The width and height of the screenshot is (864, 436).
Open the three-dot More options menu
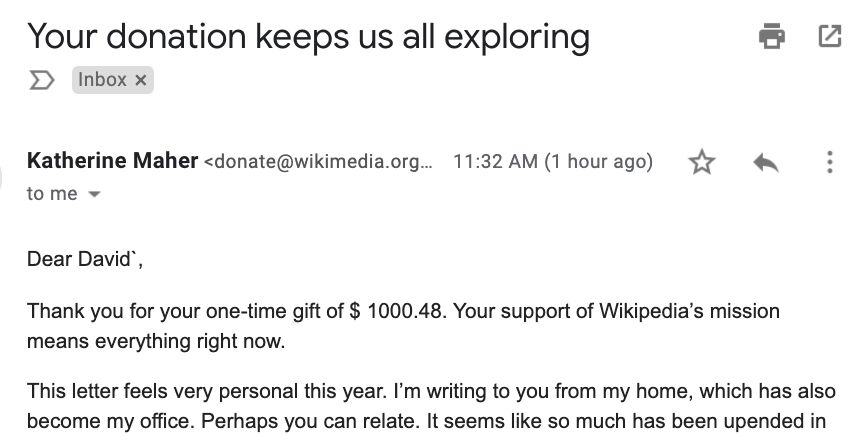click(828, 162)
